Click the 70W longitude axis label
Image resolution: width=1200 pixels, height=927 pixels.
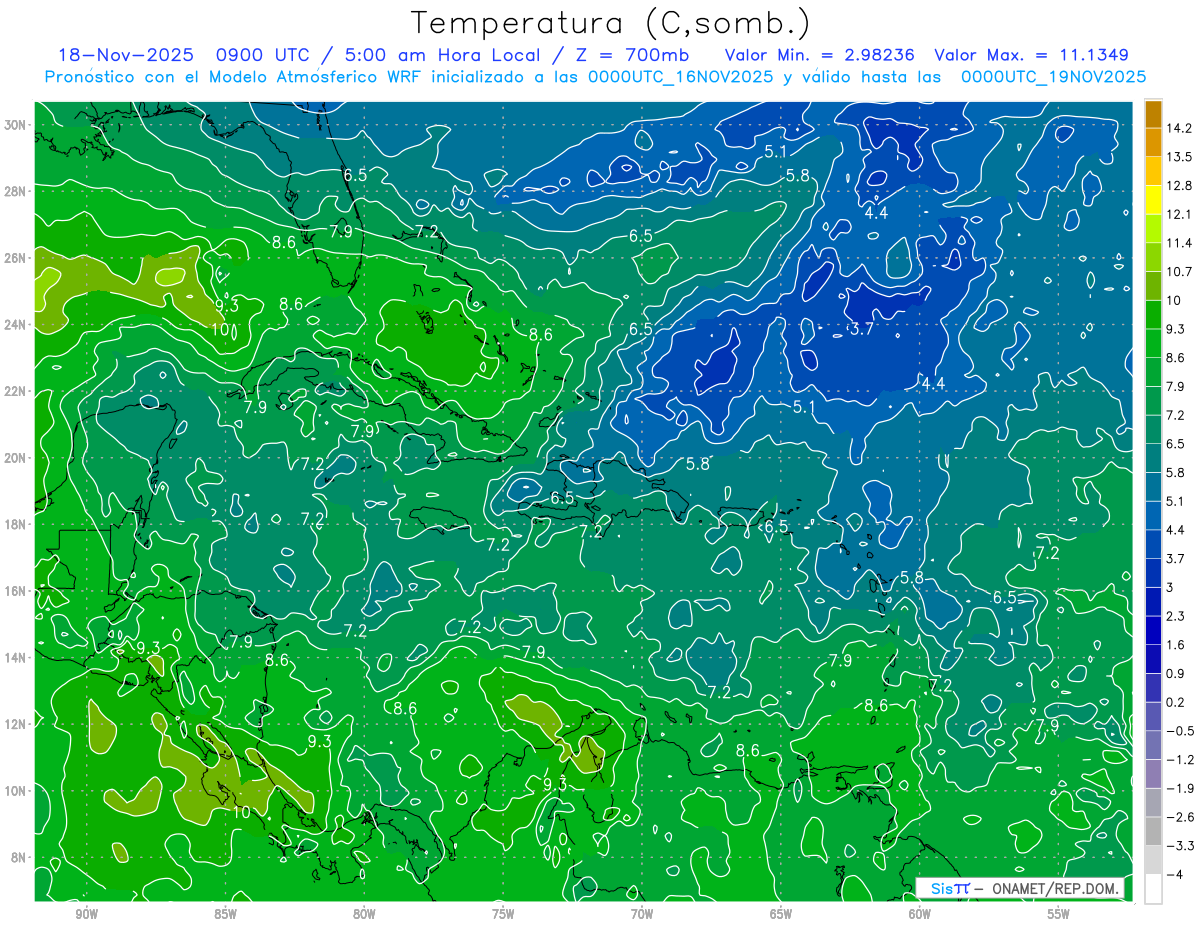click(x=642, y=914)
